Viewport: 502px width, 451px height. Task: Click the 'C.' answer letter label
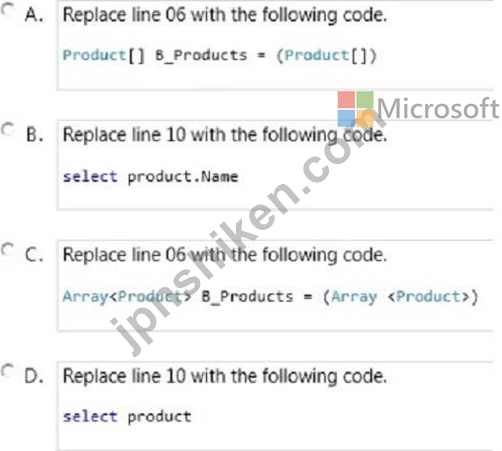[x=34, y=255]
